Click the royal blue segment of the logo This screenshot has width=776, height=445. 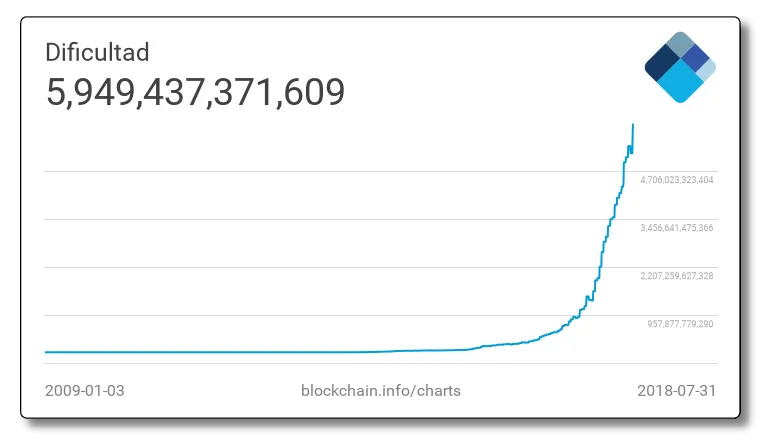(x=694, y=57)
